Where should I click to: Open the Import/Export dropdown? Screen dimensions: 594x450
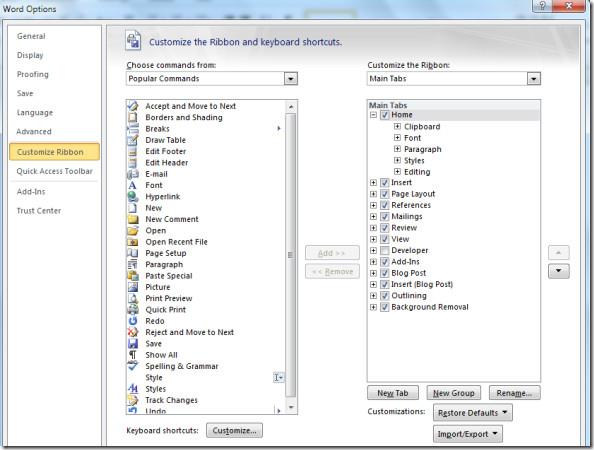pyautogui.click(x=468, y=434)
